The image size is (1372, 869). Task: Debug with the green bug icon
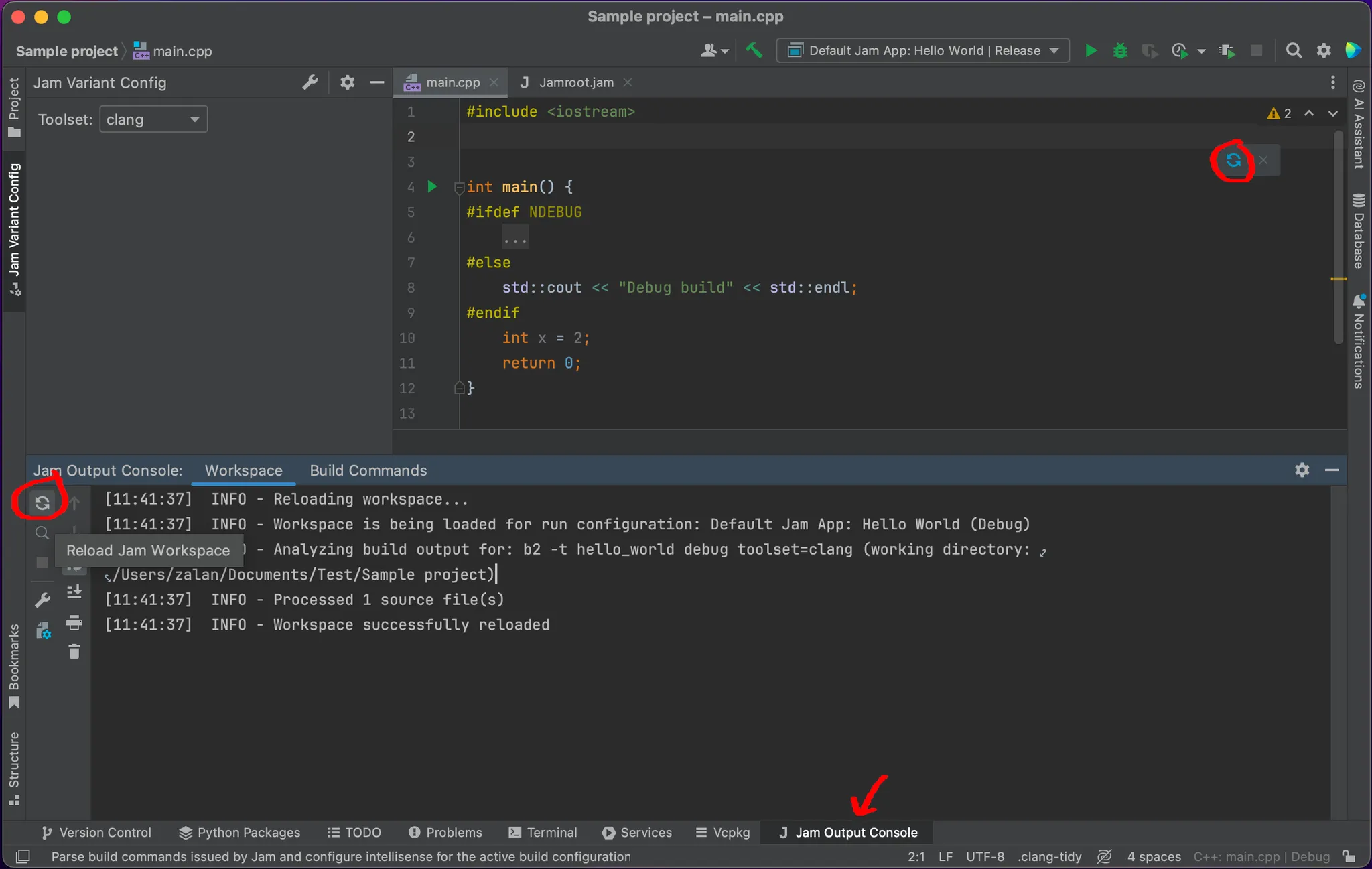[1120, 50]
